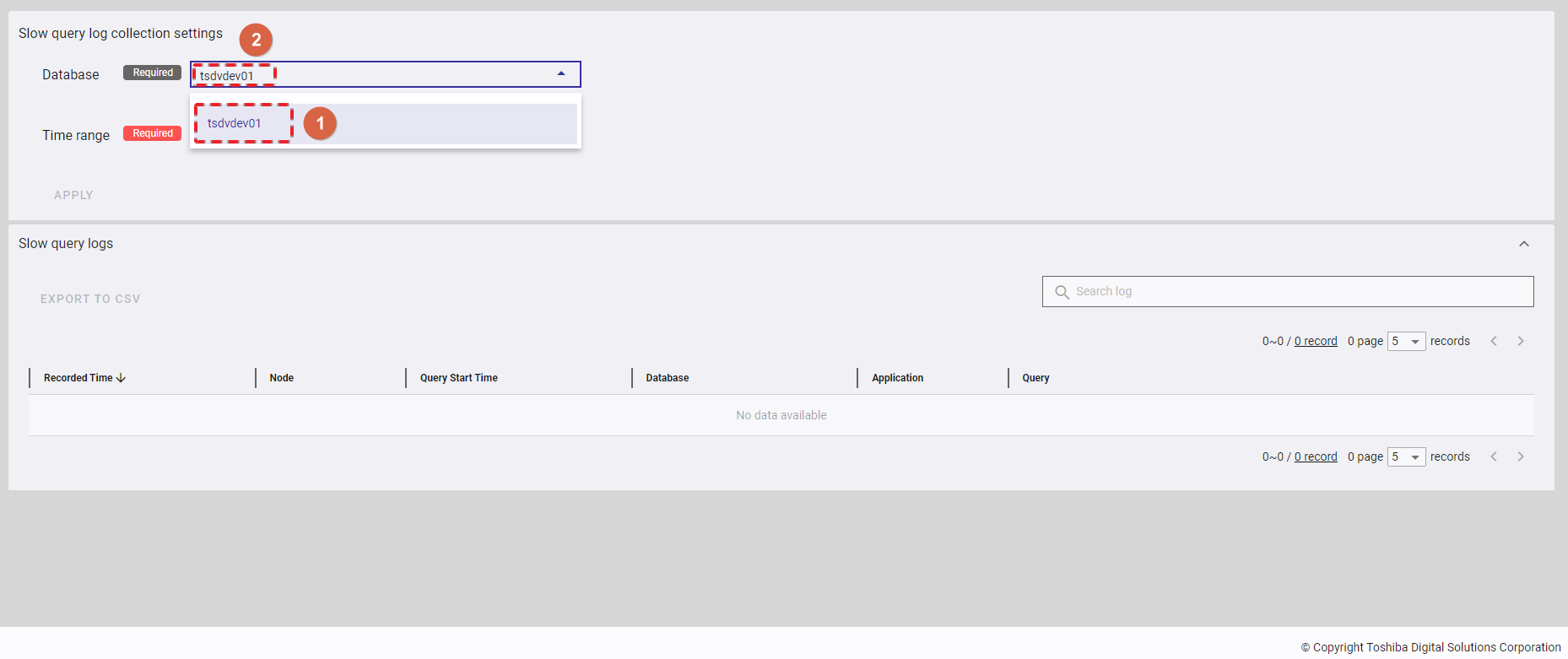The width and height of the screenshot is (1568, 659).
Task: Collapse the Slow query logs panel
Action: (x=1524, y=244)
